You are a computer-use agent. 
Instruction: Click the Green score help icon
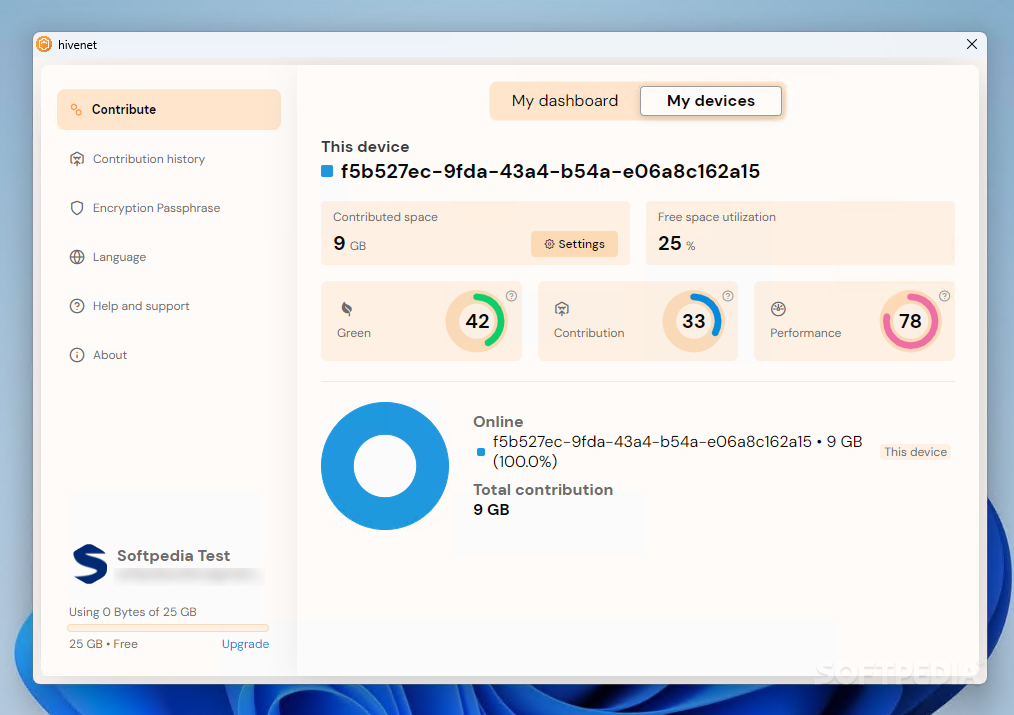(x=512, y=296)
